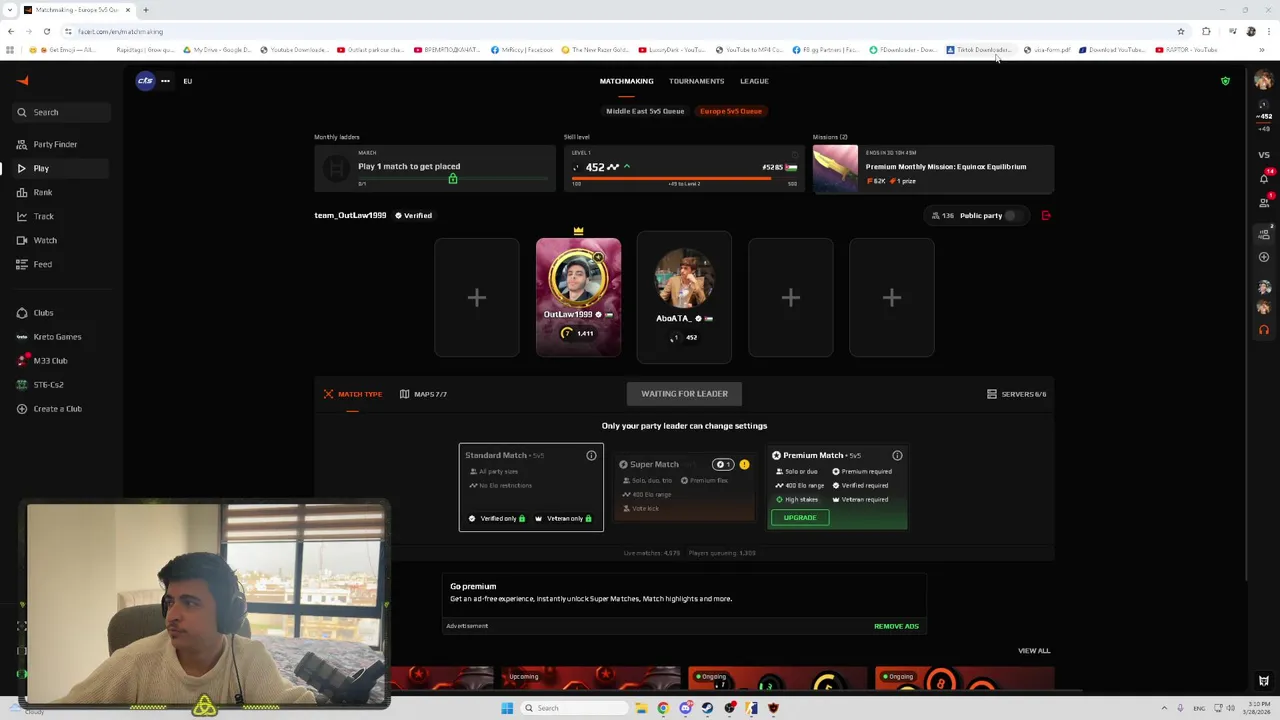Open the EU region selector

(187, 81)
